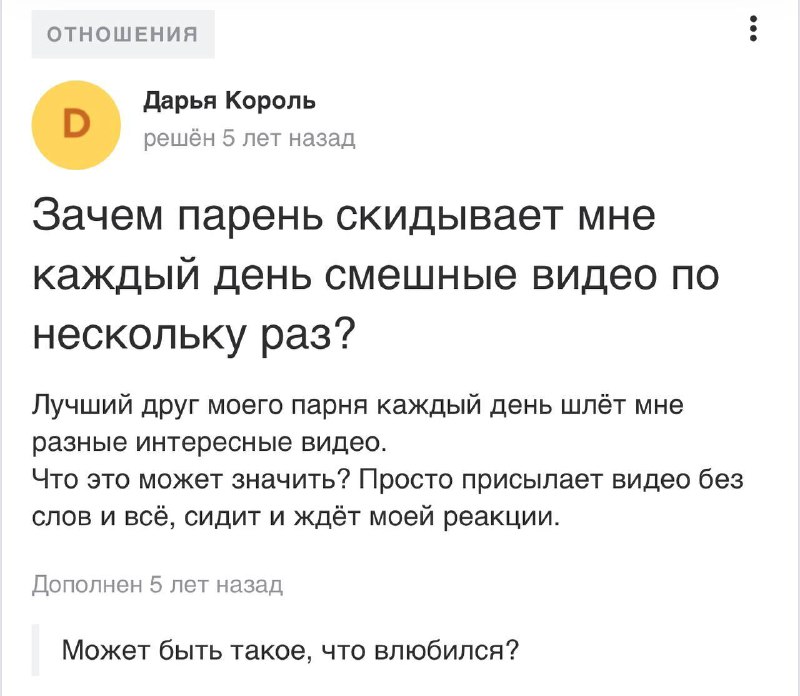The width and height of the screenshot is (800, 696).
Task: Click the text "разные интересные видео."
Action: point(208,443)
